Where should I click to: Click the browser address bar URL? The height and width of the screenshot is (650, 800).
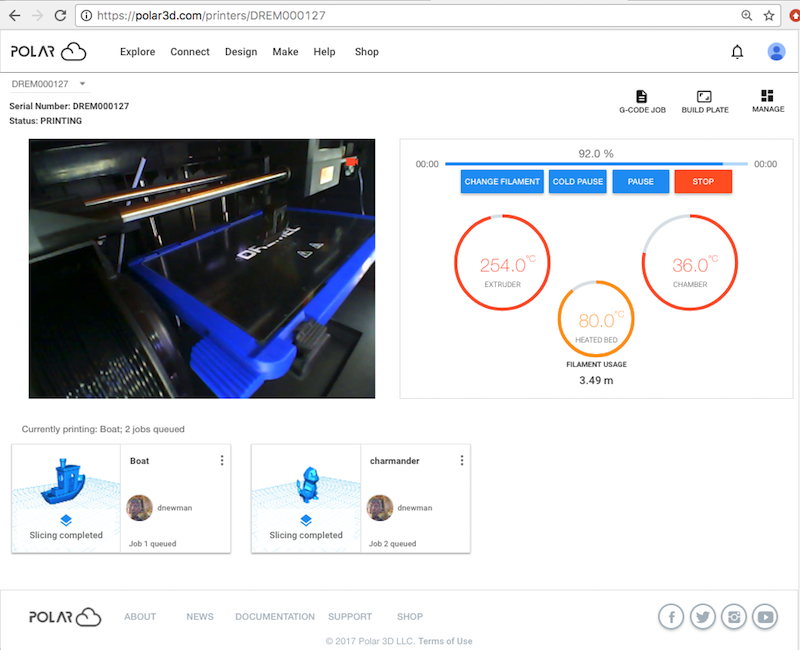(x=211, y=16)
